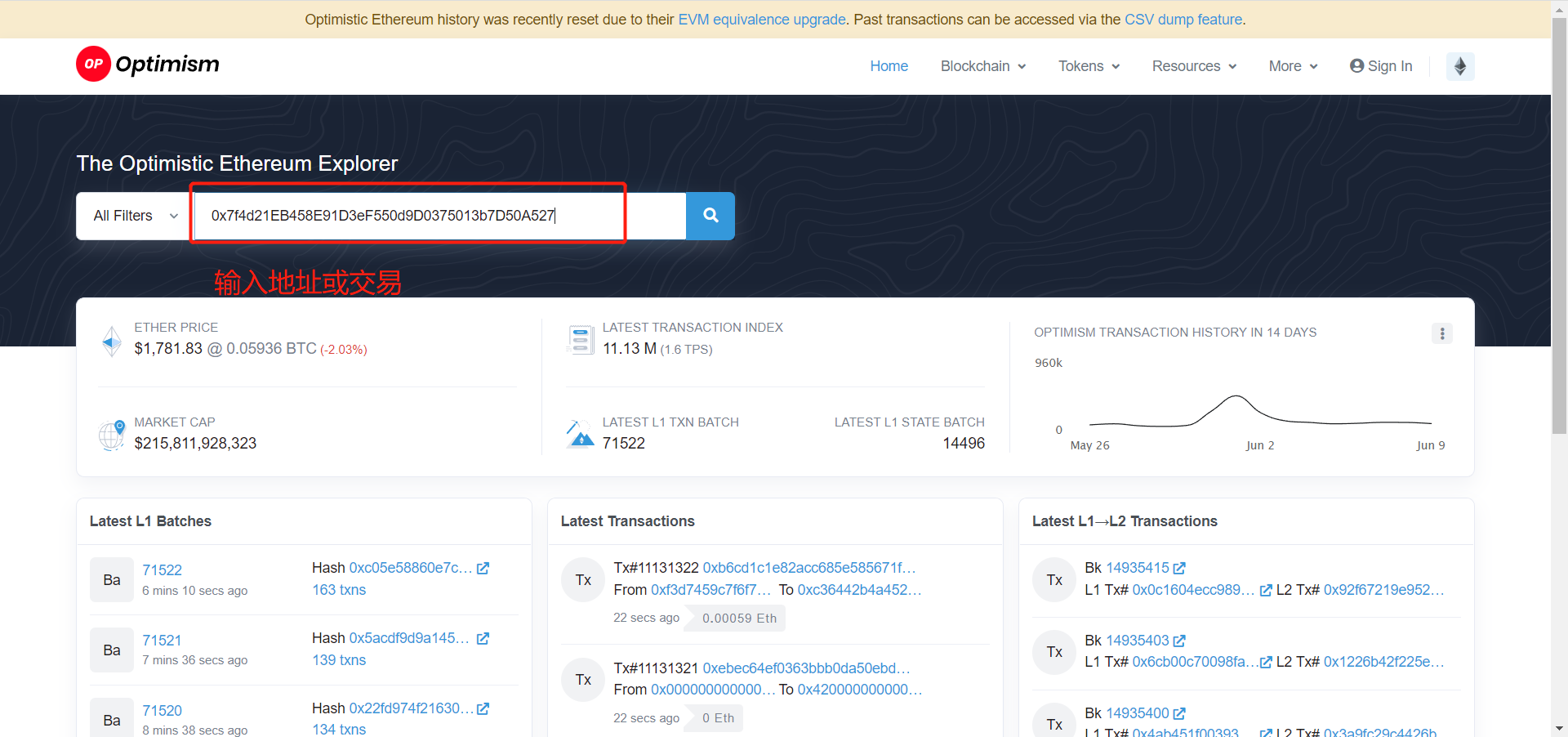1568x737 pixels.
Task: Follow the EVM equivalence upgrade link
Action: (761, 20)
